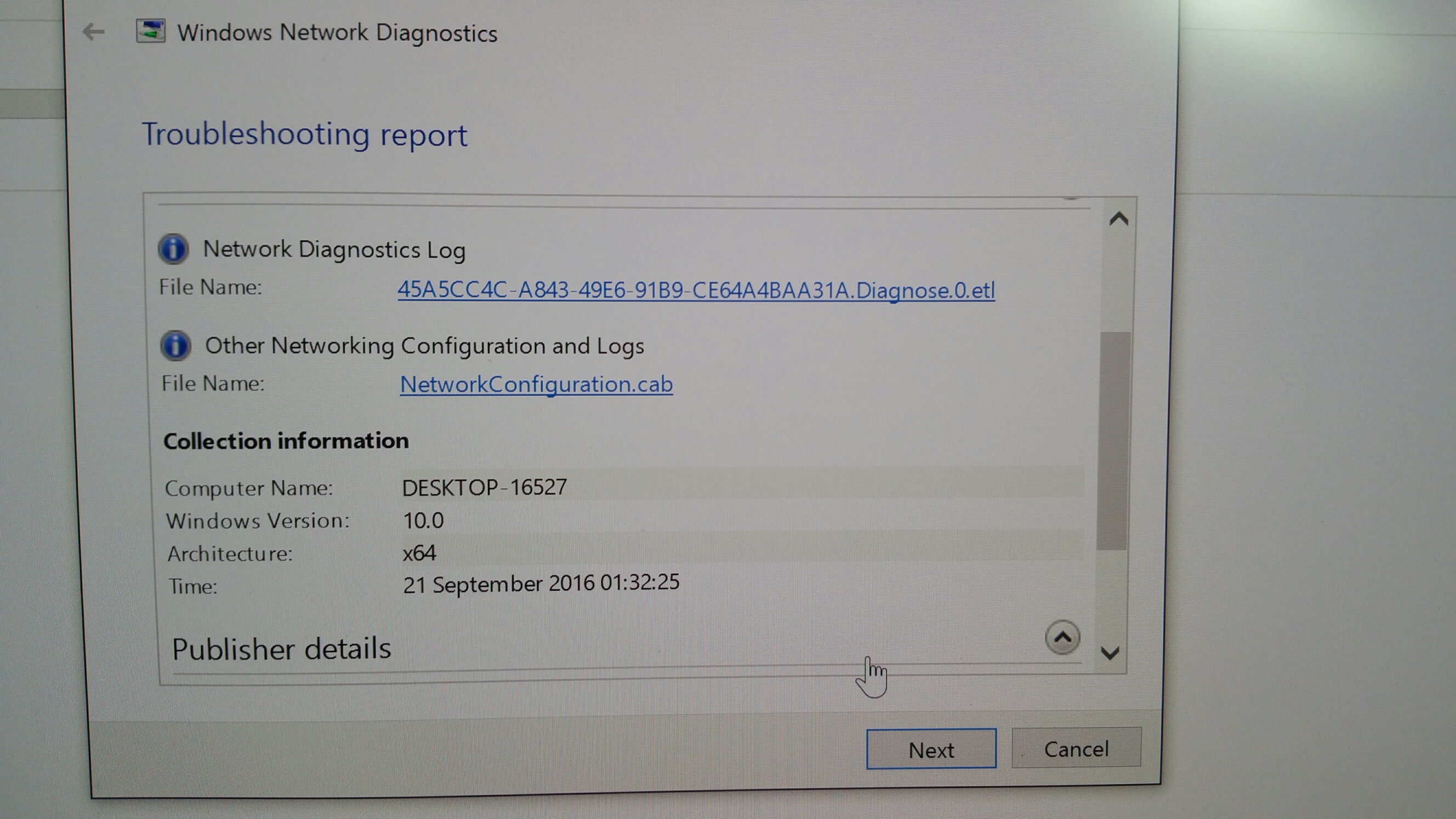Click the Network Diagnostics Log info icon
This screenshot has width=1456, height=819.
pyautogui.click(x=173, y=249)
